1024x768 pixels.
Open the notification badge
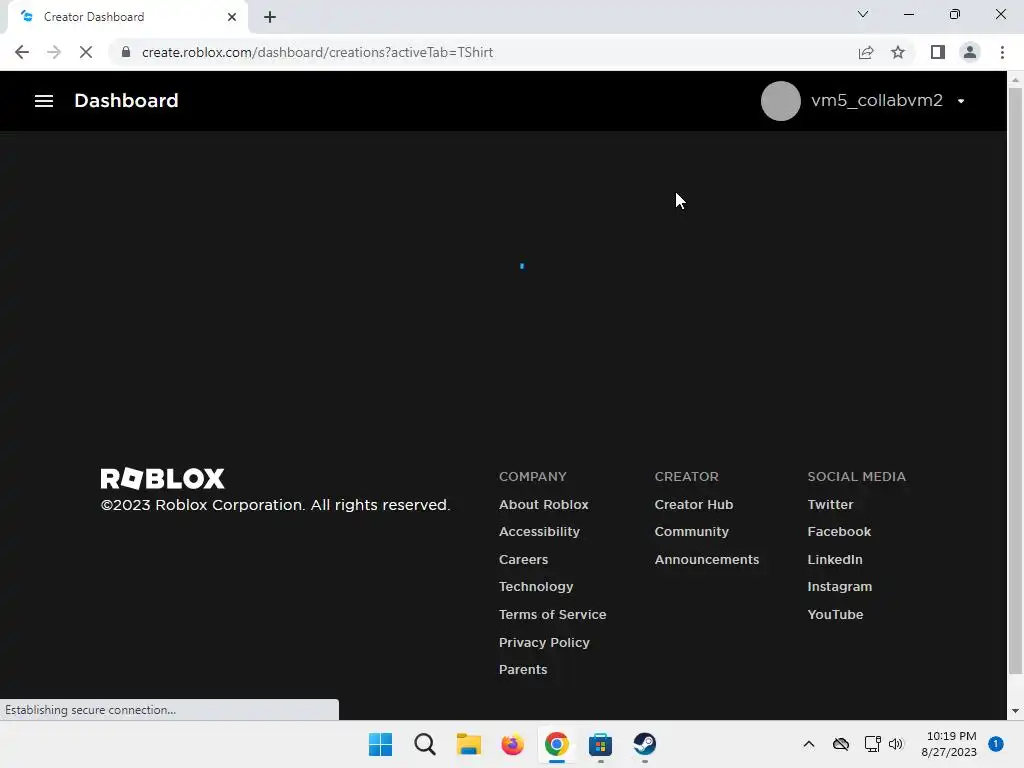coord(996,744)
